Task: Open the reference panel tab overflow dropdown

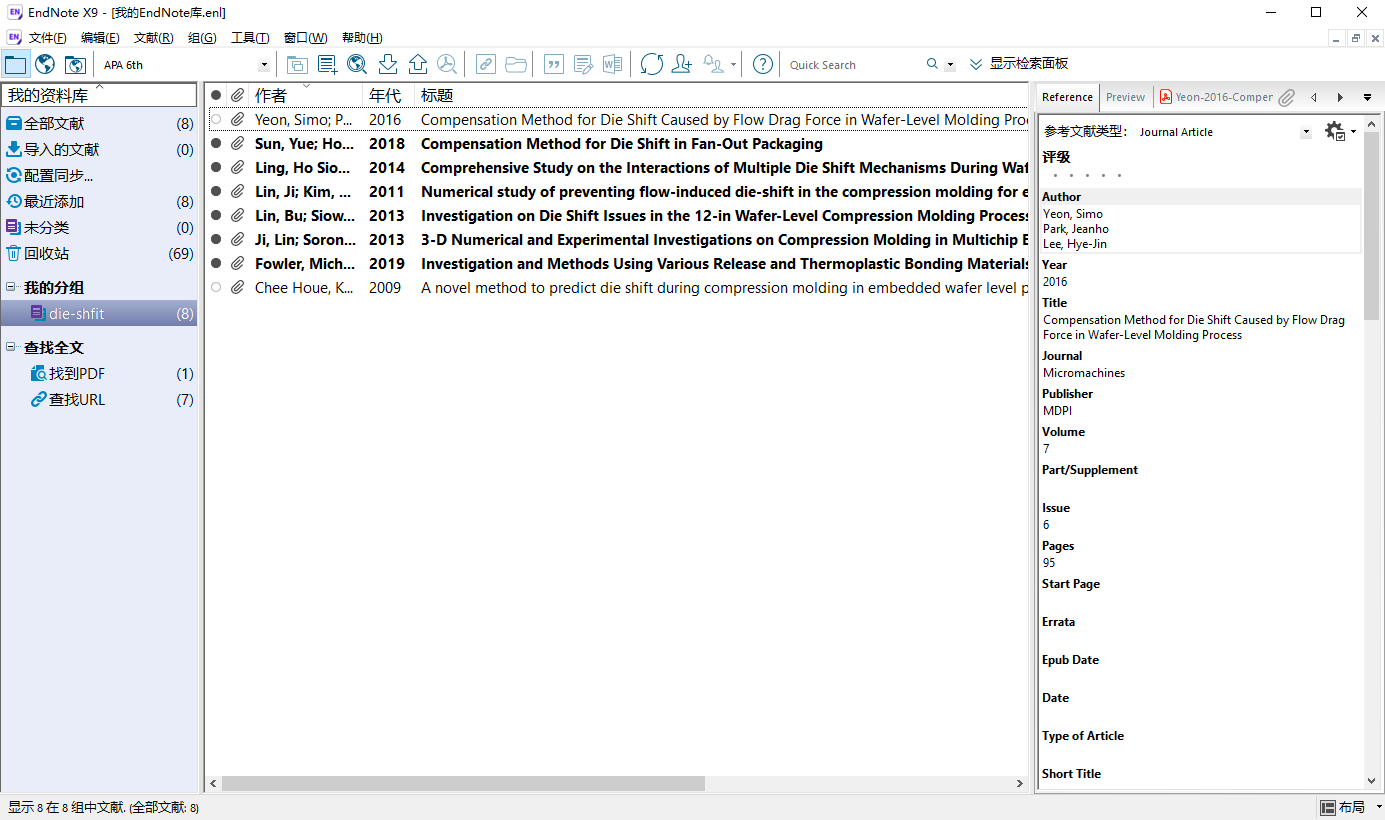Action: tap(1367, 97)
